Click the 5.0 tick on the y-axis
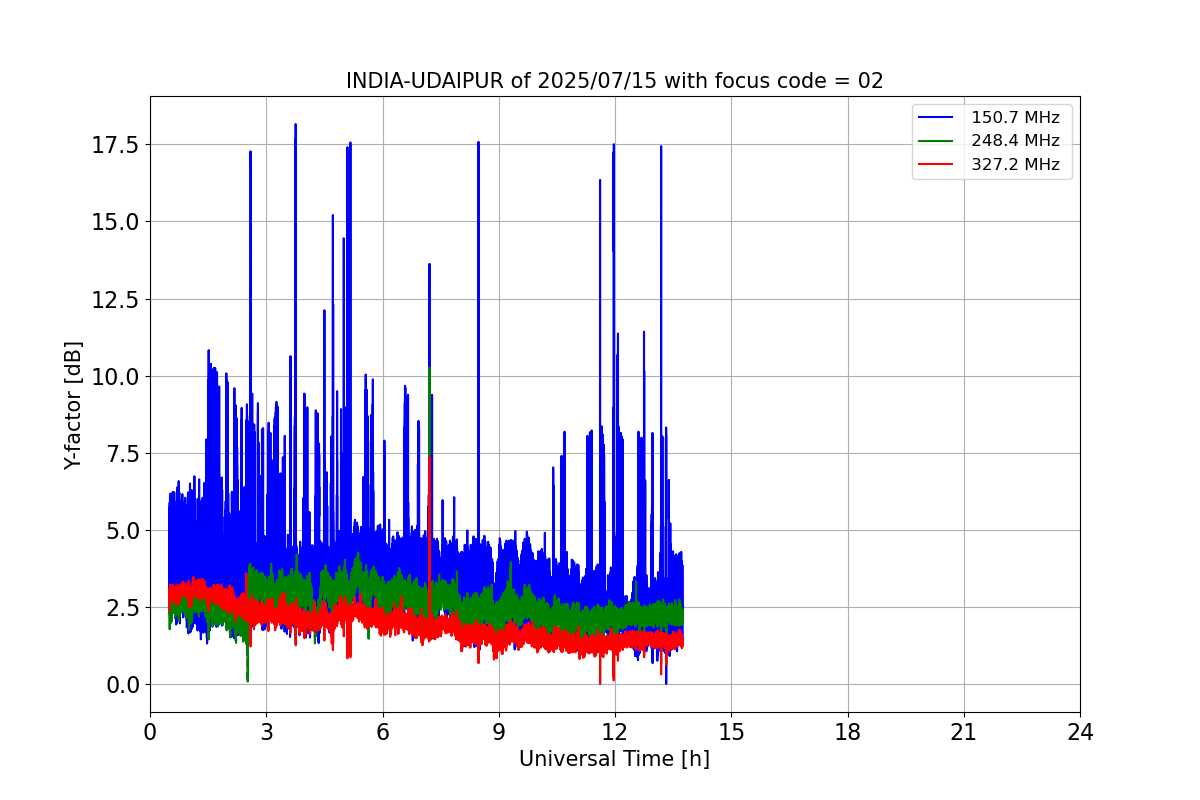This screenshot has height=800, width=1200. click(124, 530)
